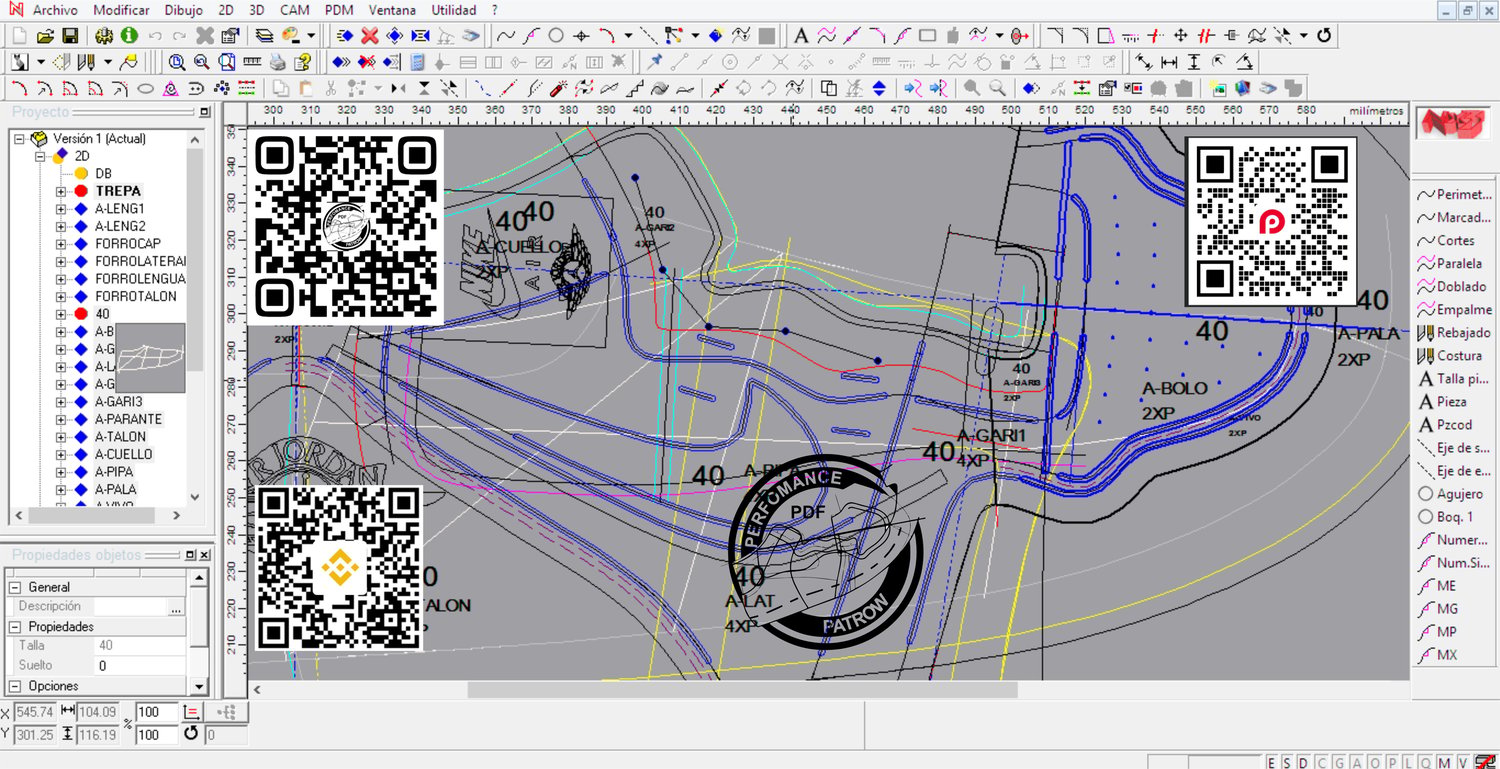Click the ellipsis button beside Descripción

point(176,607)
